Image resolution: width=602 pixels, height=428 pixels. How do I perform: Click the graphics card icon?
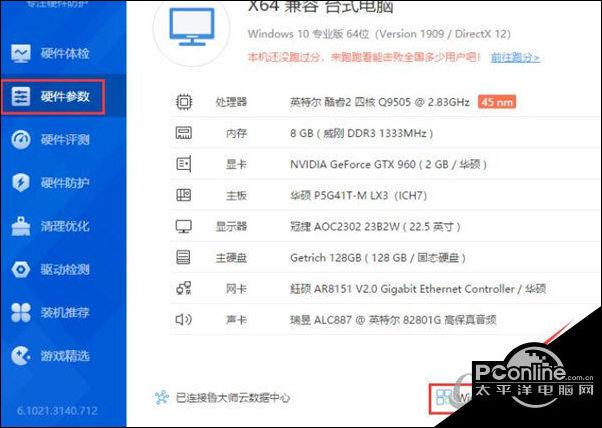tap(184, 164)
